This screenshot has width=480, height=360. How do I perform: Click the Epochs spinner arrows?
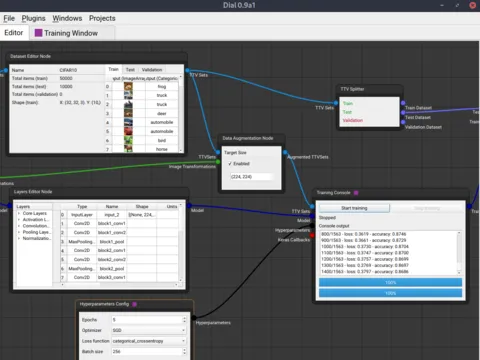coord(184,320)
